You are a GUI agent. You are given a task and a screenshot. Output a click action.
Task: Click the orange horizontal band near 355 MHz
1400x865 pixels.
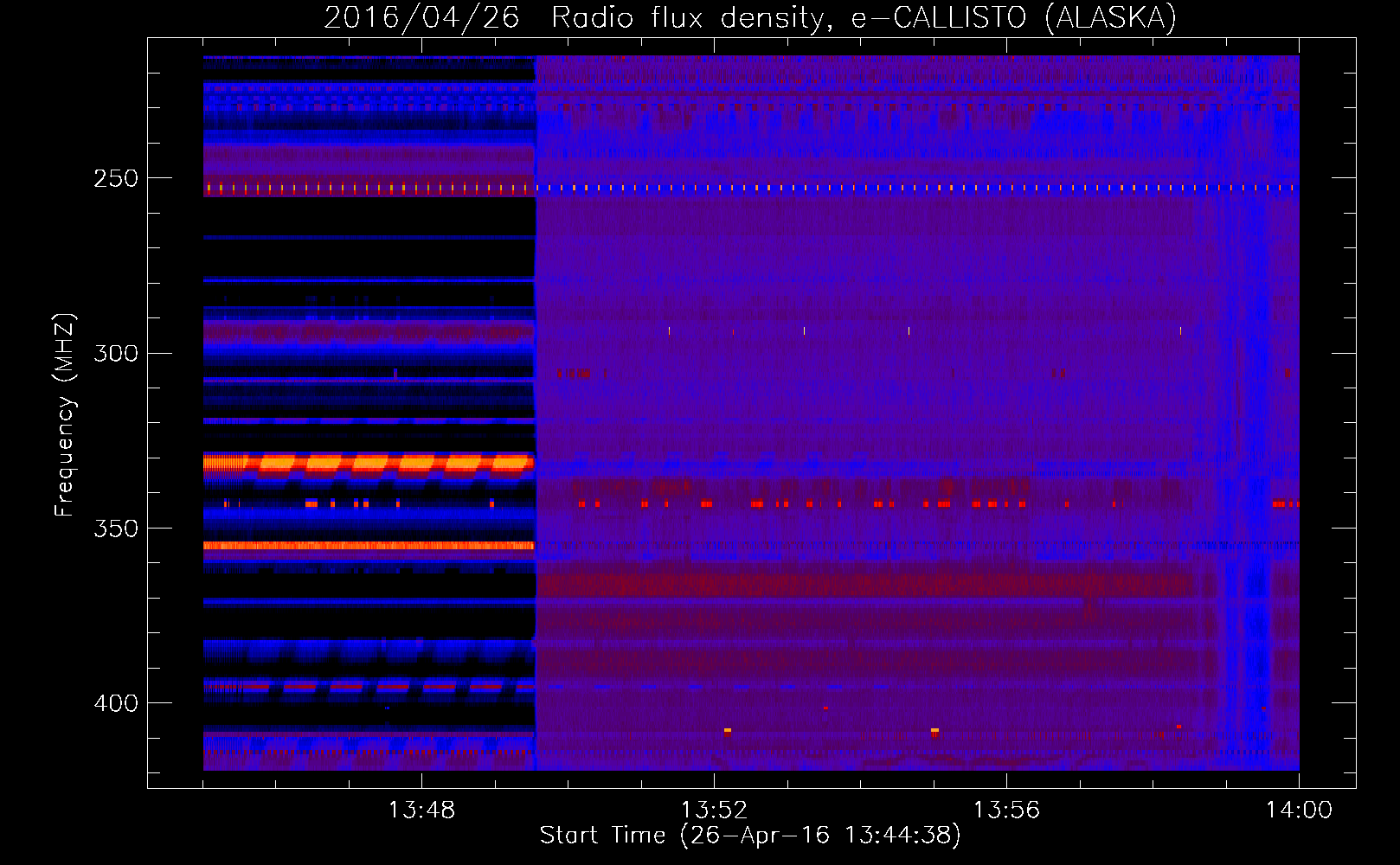369,546
